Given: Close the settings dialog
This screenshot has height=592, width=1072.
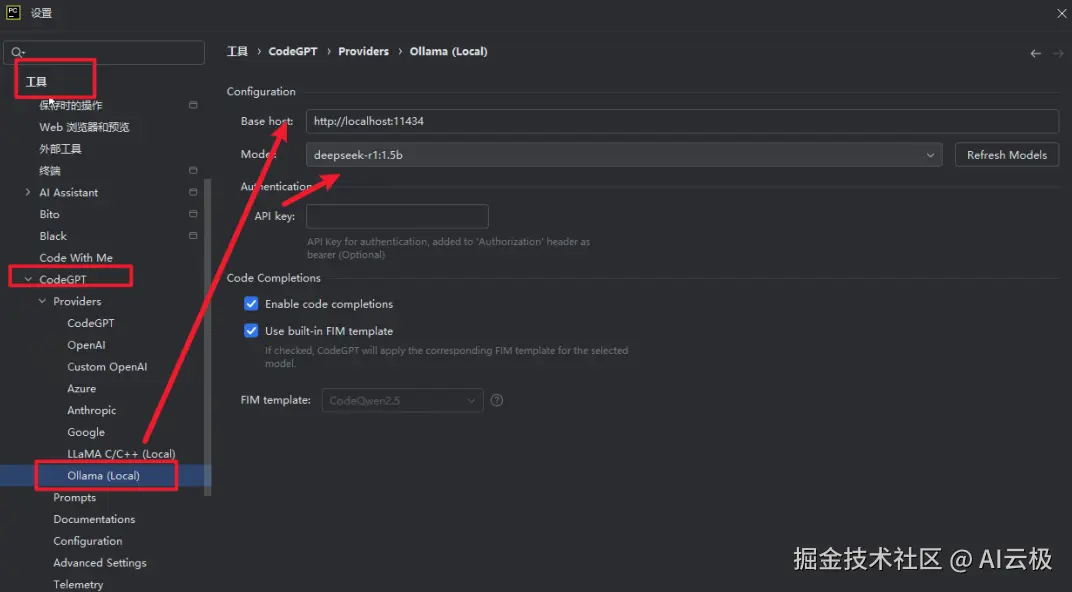Looking at the screenshot, I should [x=1062, y=13].
